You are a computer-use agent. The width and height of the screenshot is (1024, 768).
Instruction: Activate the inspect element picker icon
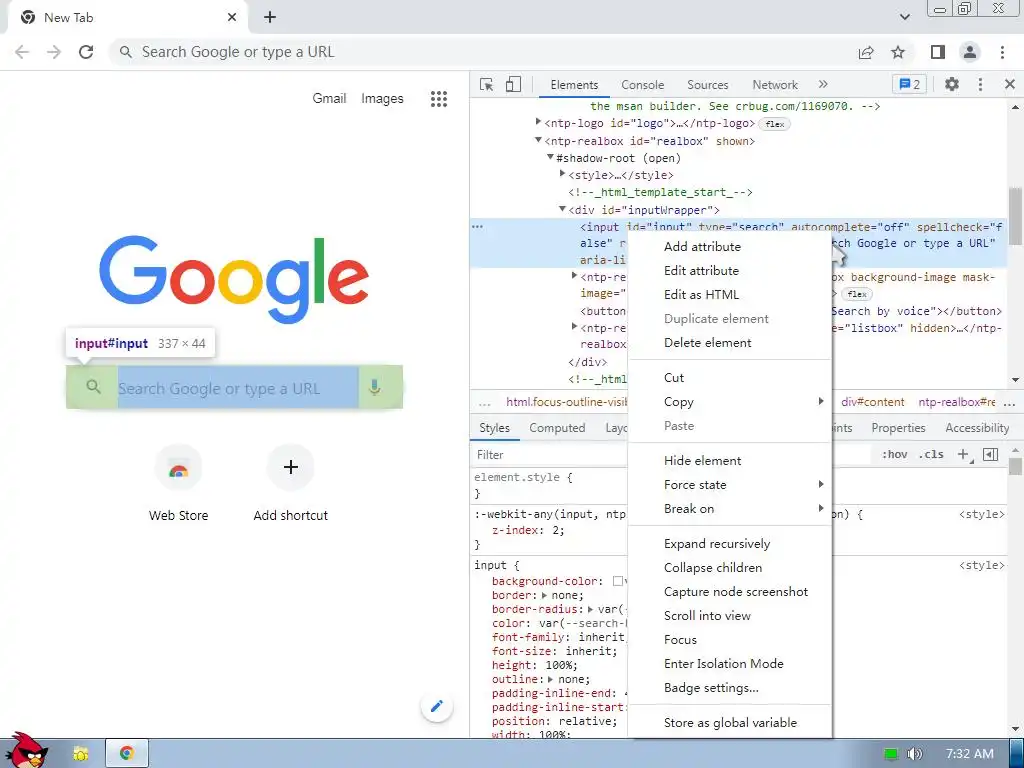coord(487,84)
